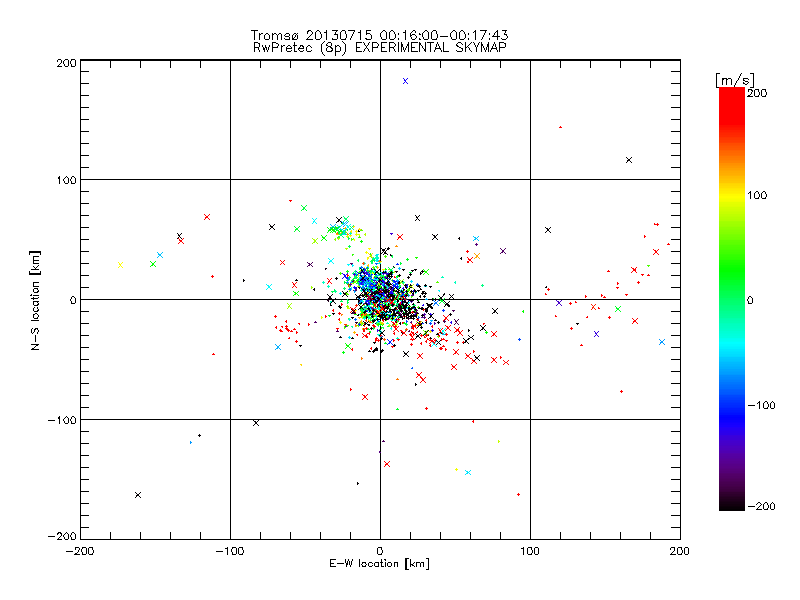Click the N-S axis tick label '100'

point(66,180)
